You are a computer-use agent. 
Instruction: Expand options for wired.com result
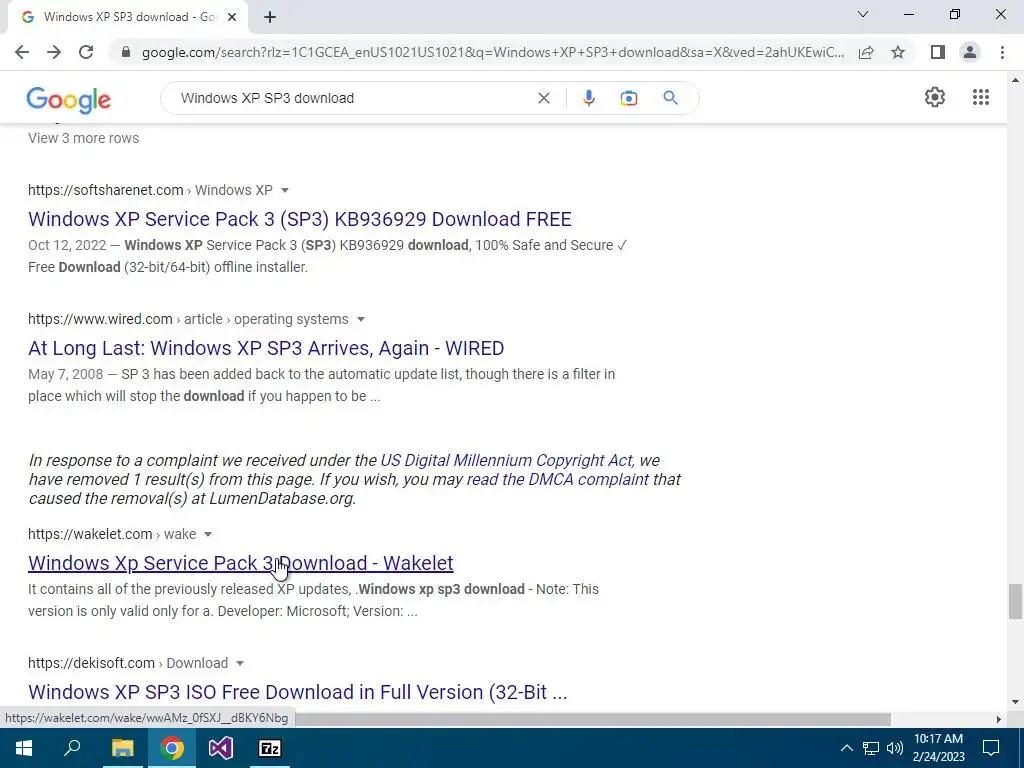coord(360,319)
